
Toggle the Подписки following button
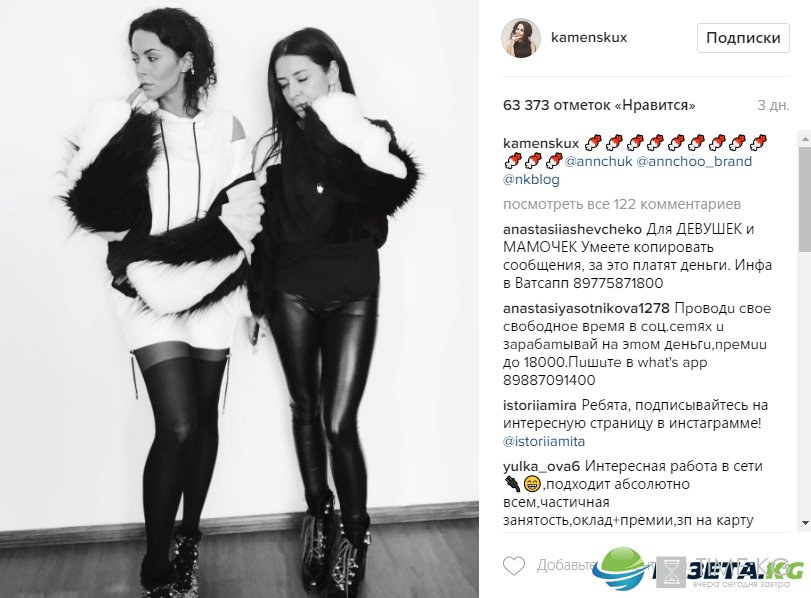pyautogui.click(x=743, y=38)
